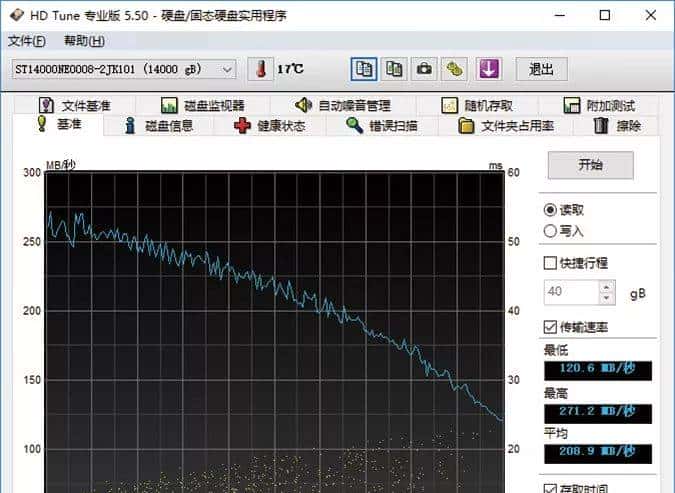Viewport: 675px width, 493px height.
Task: Uncheck the 传输速率 checkbox
Action: click(x=550, y=327)
